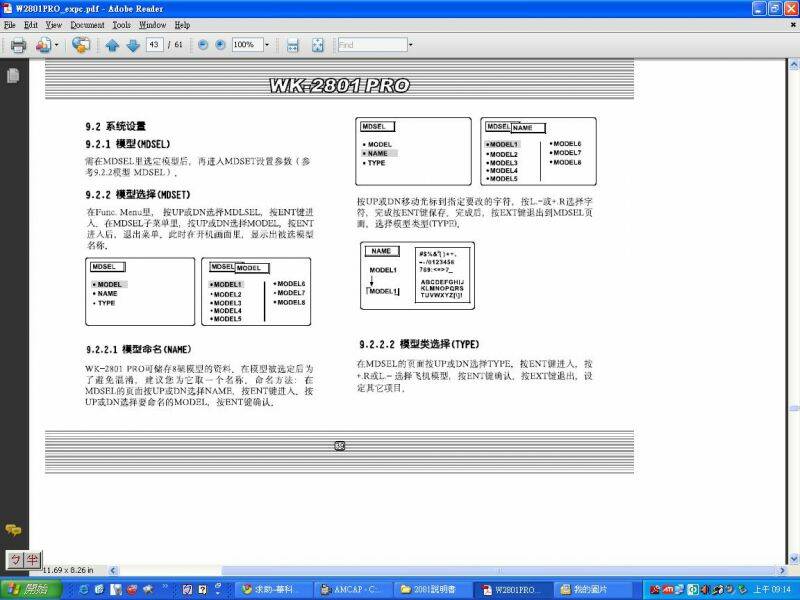
Task: Click the zoom in plus button
Action: pyautogui.click(x=220, y=45)
